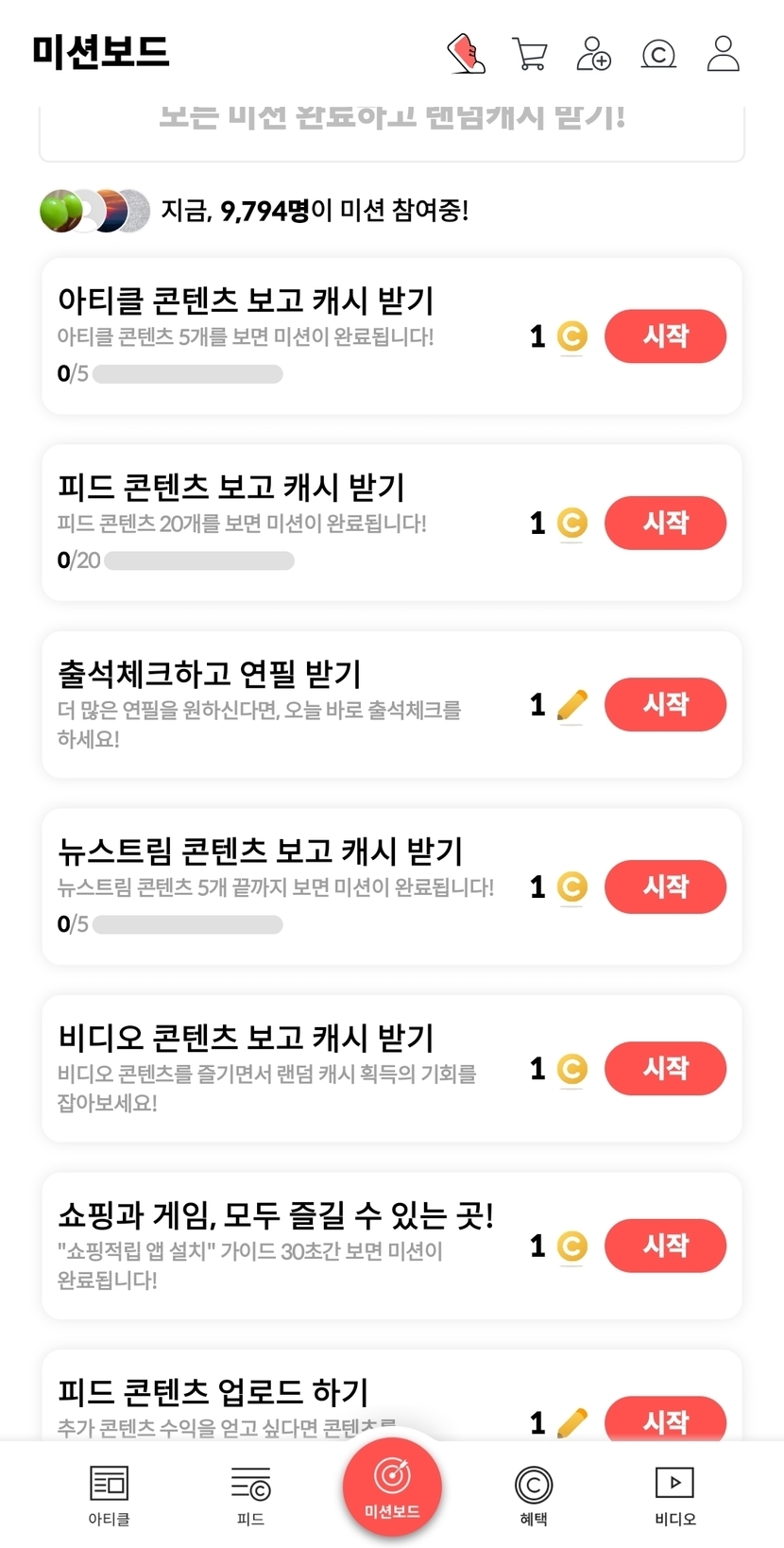
Task: Tap the participant avatars thumbnail group
Action: click(x=94, y=211)
